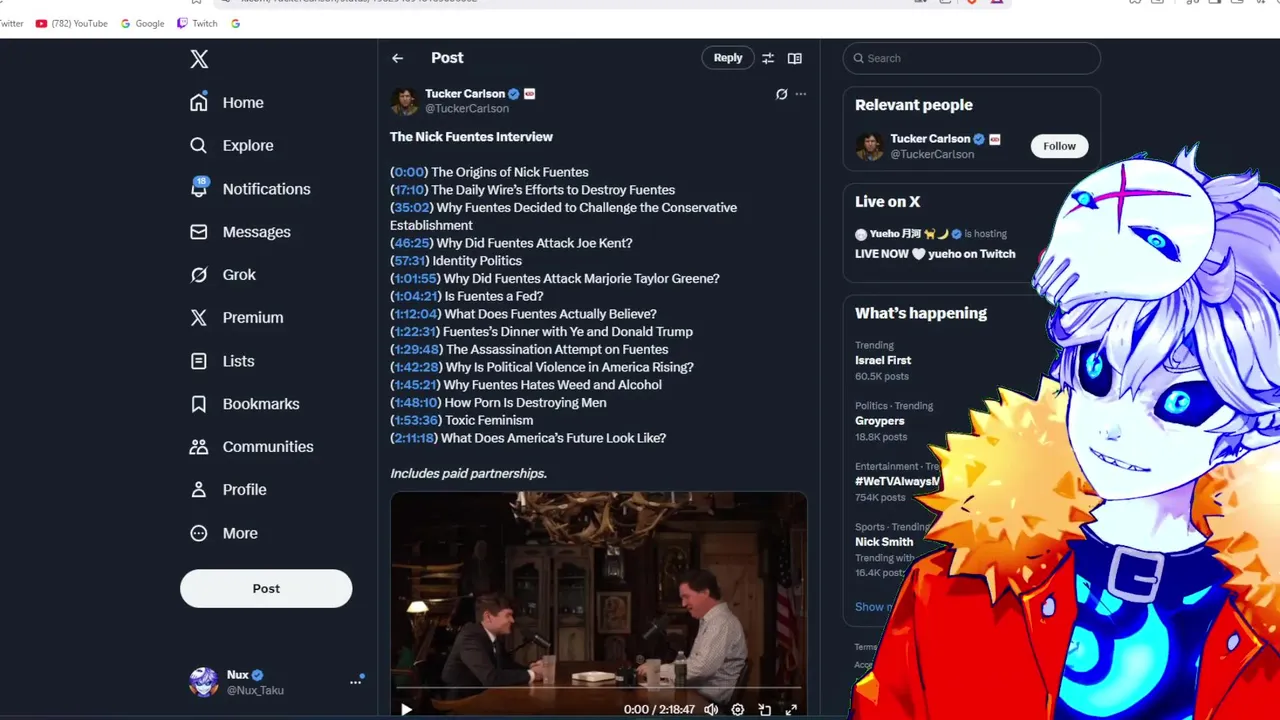This screenshot has width=1280, height=720.
Task: Toggle picture-in-picture on the video
Action: tap(764, 709)
